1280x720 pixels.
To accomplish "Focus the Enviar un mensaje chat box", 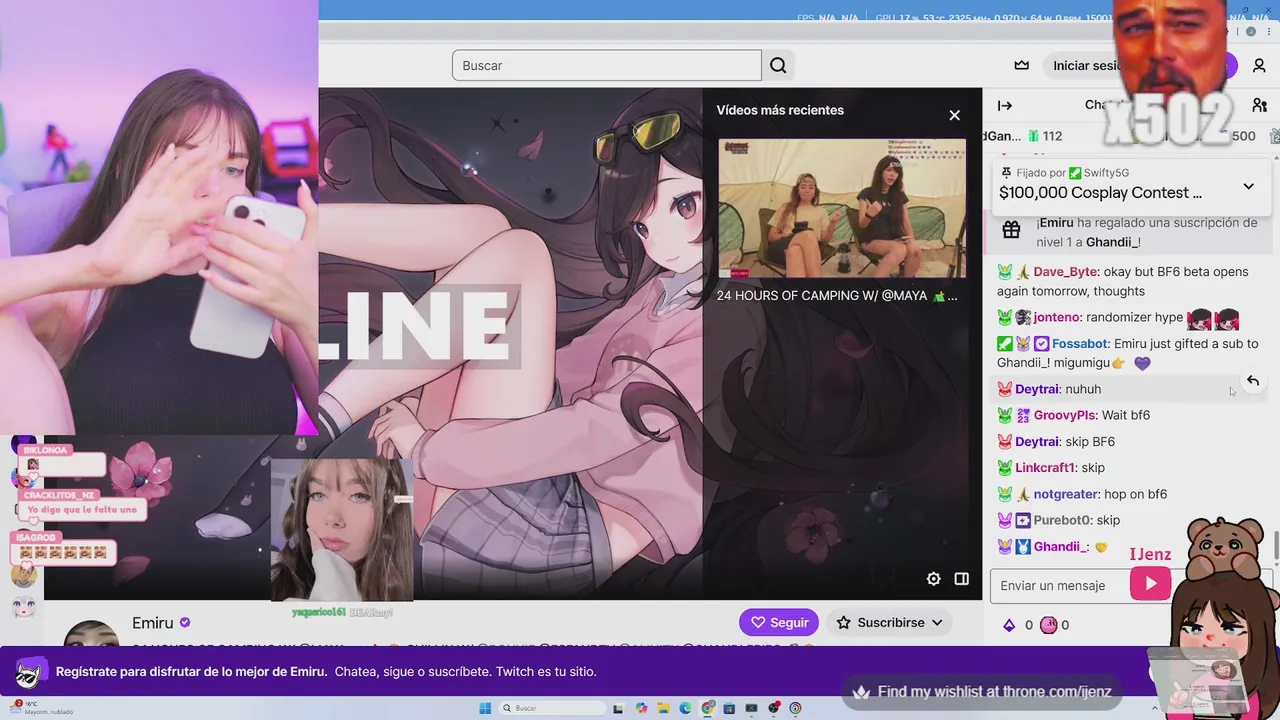I will (1060, 585).
